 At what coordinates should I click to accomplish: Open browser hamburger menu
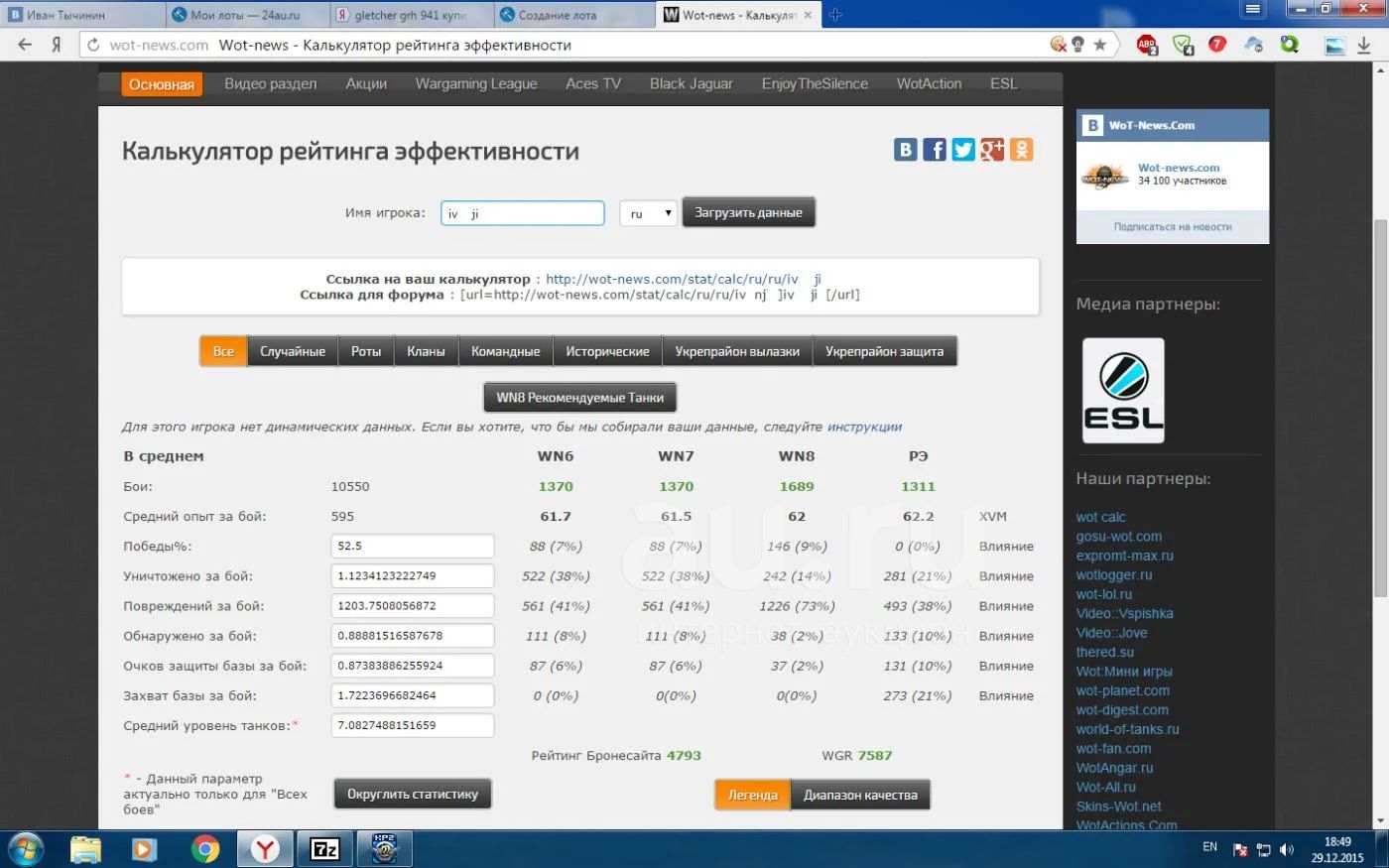pos(1253,9)
